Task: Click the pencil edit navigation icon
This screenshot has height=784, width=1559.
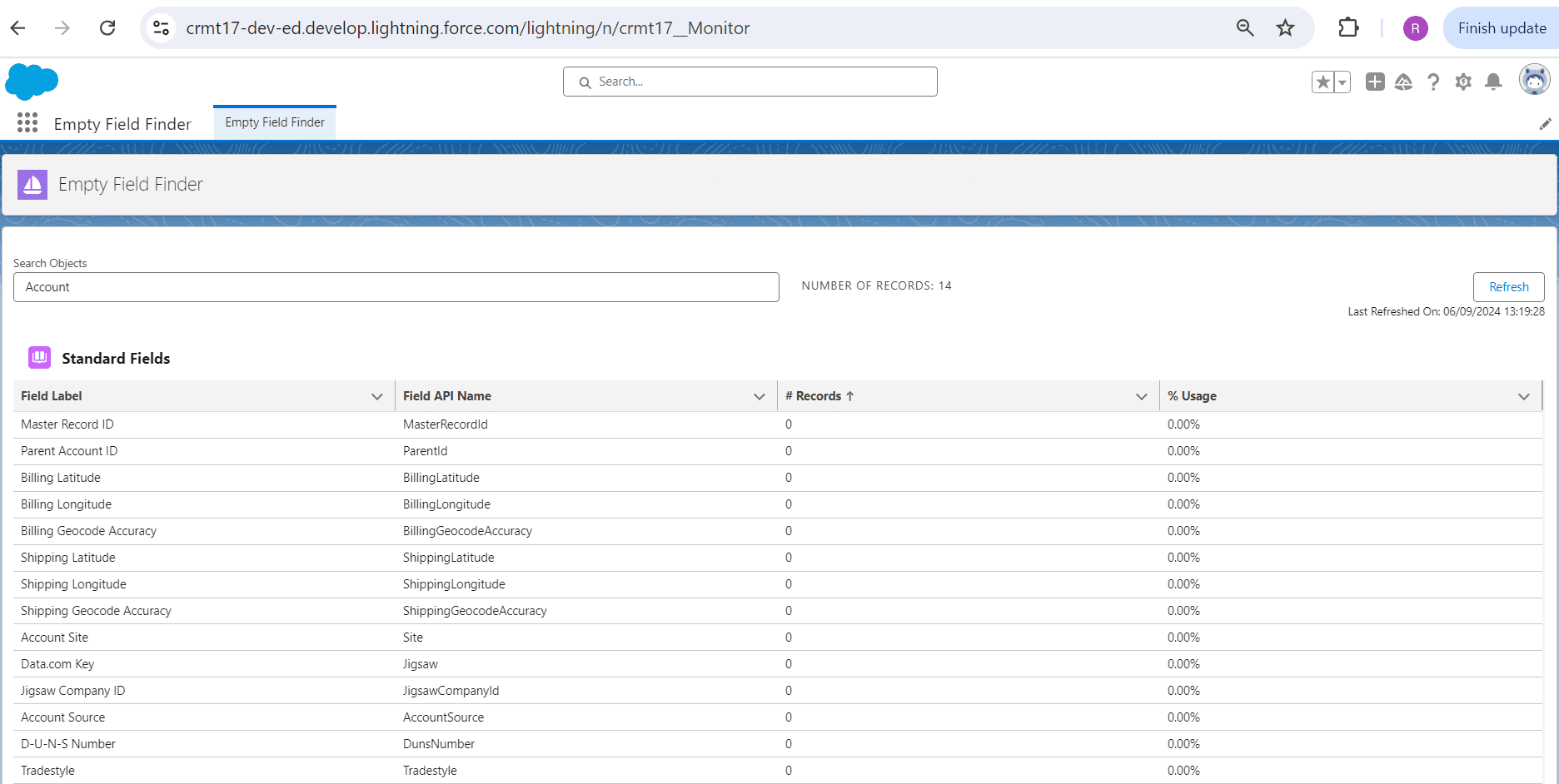Action: point(1545,124)
